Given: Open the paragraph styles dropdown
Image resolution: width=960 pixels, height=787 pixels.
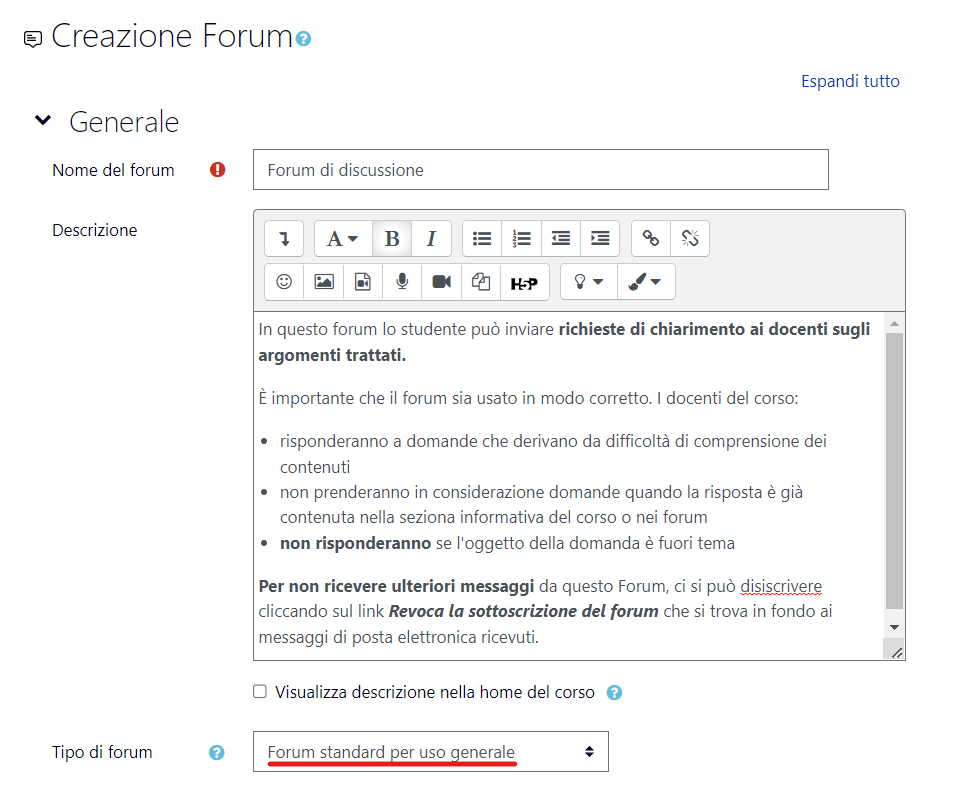Looking at the screenshot, I should [342, 238].
